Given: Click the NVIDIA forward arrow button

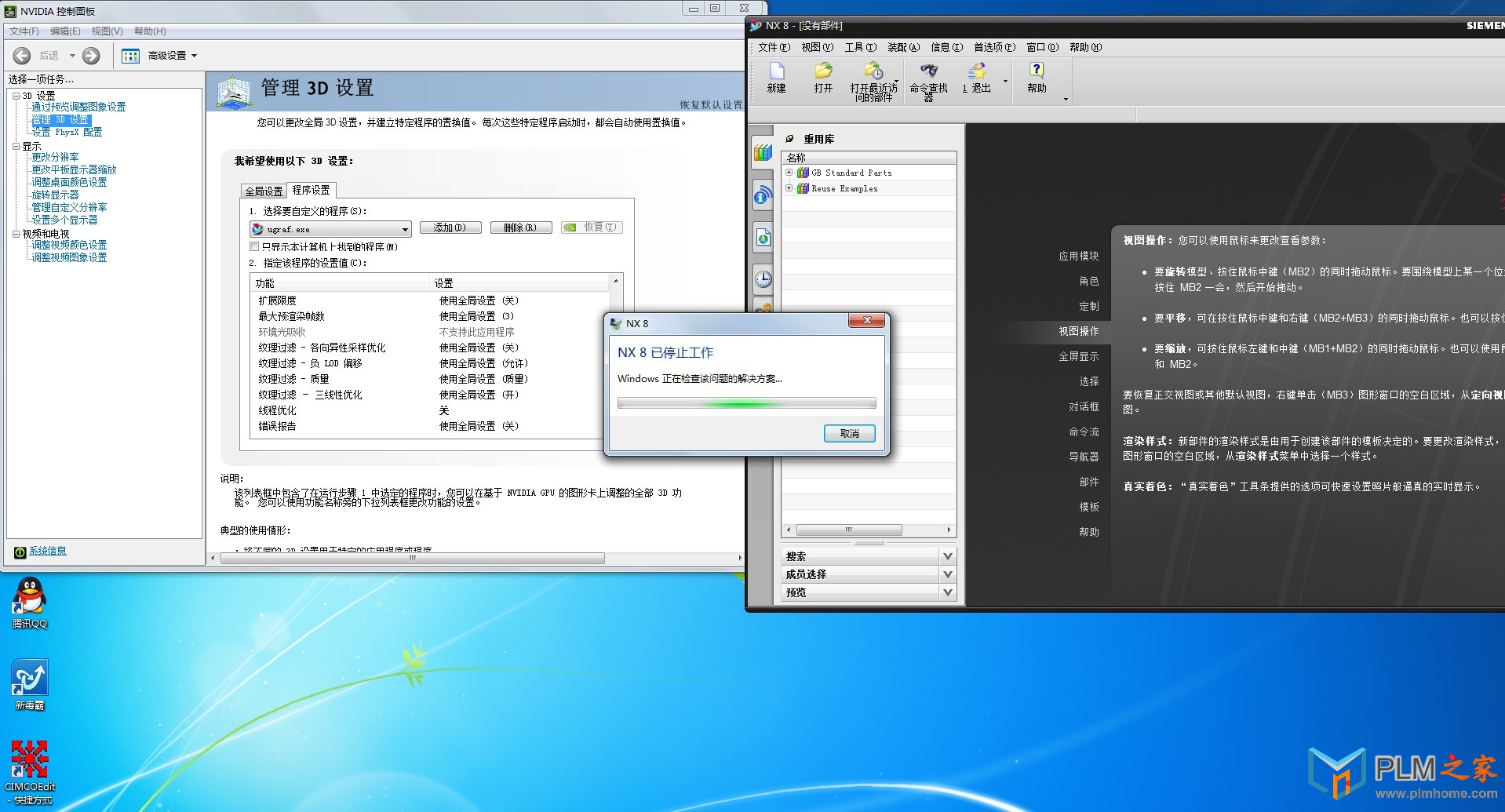Looking at the screenshot, I should [x=91, y=56].
